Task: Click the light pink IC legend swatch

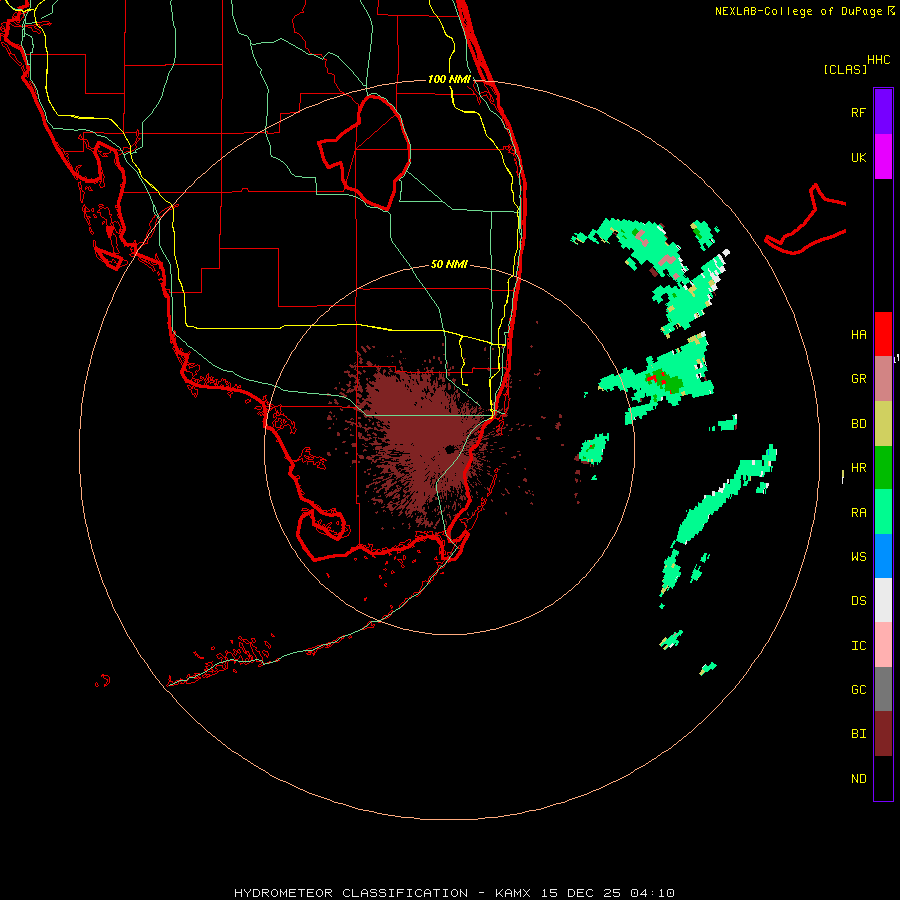Action: pos(883,645)
